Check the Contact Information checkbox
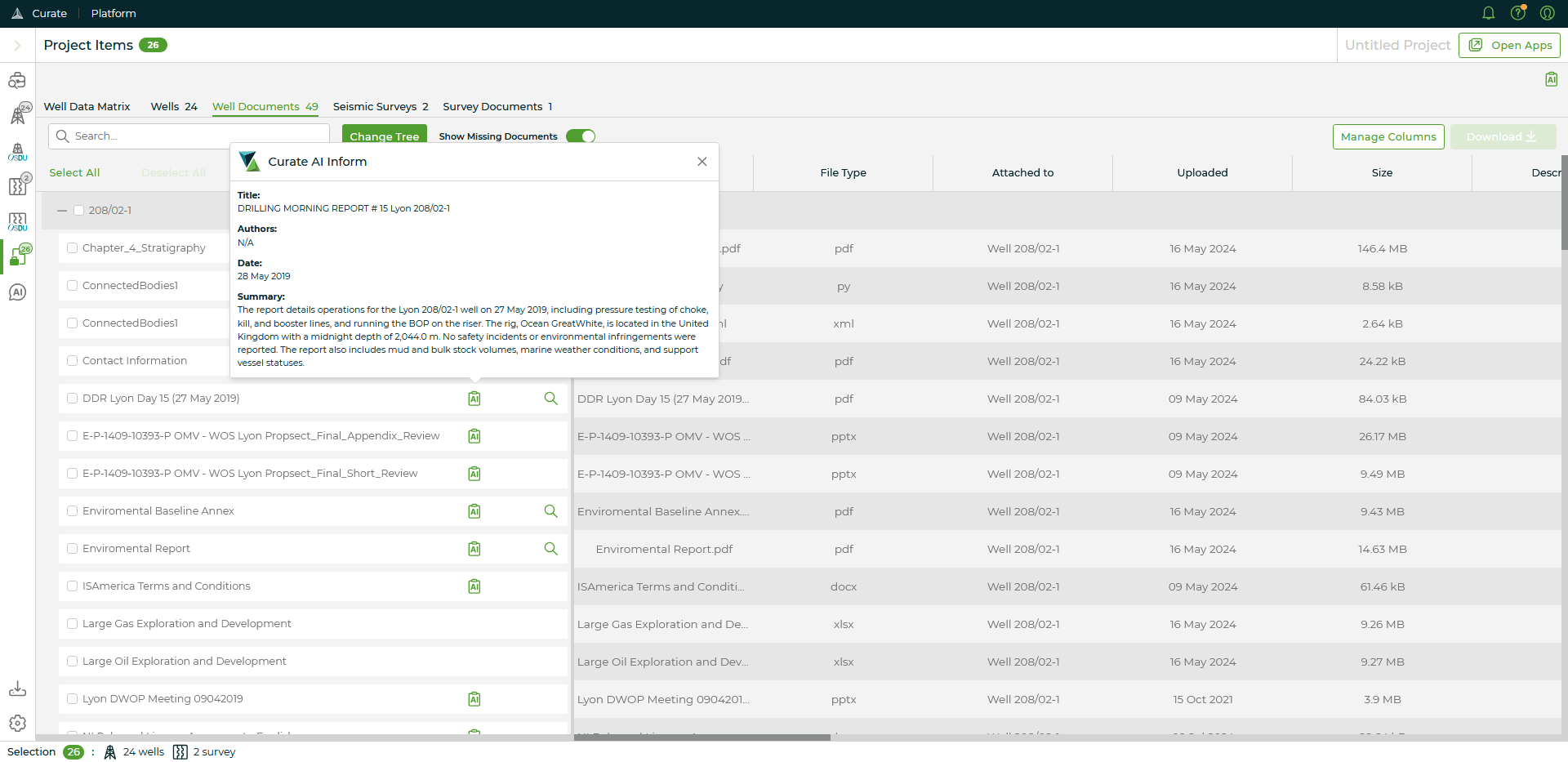This screenshot has height=762, width=1568. 73,360
